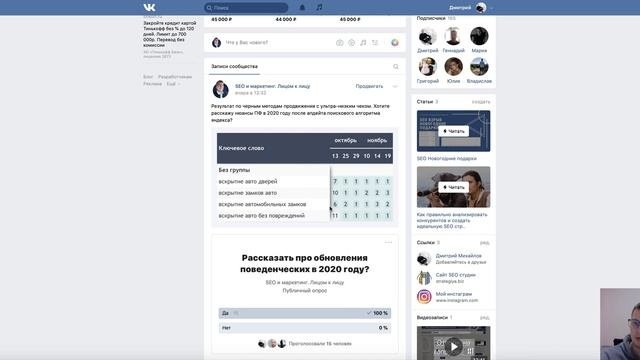Open the poll three-dots menu
The image size is (640, 360).
click(388, 242)
